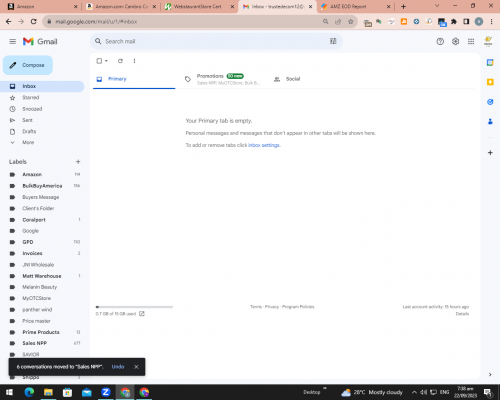500x400 pixels.
Task: Toggle the select all checkbox
Action: [x=99, y=61]
